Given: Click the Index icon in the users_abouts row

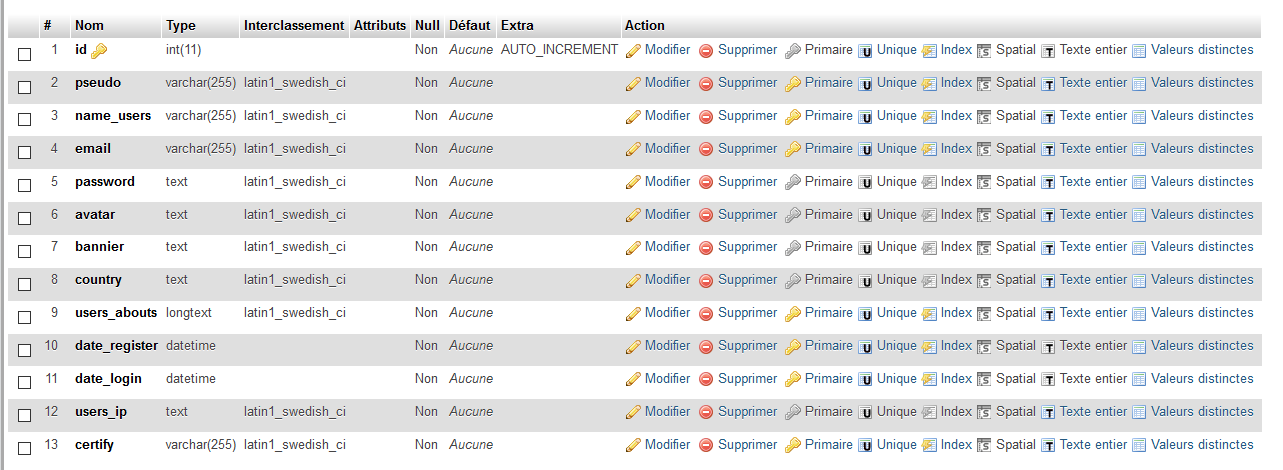Looking at the screenshot, I should (929, 314).
